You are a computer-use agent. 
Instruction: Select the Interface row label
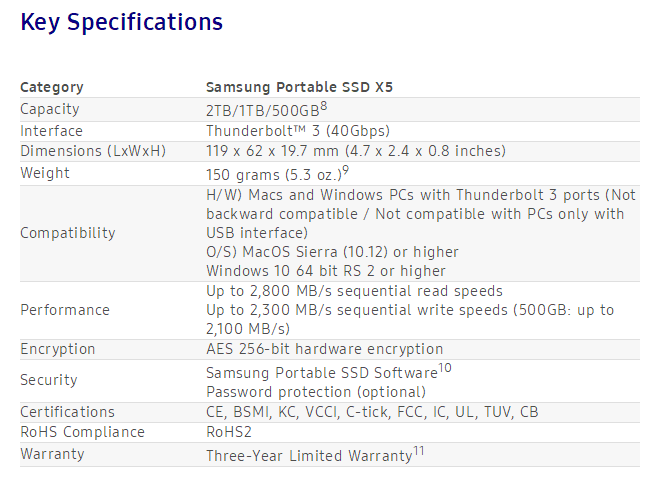click(x=52, y=131)
